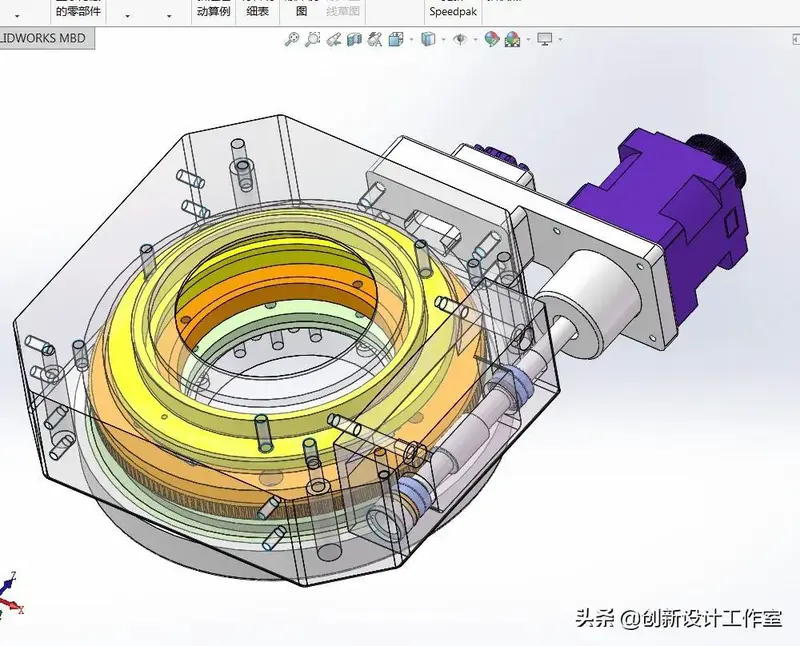Screen dimensions: 800x646
Task: Switch to the SOLIDWORKS MBD tab
Action: [x=46, y=38]
